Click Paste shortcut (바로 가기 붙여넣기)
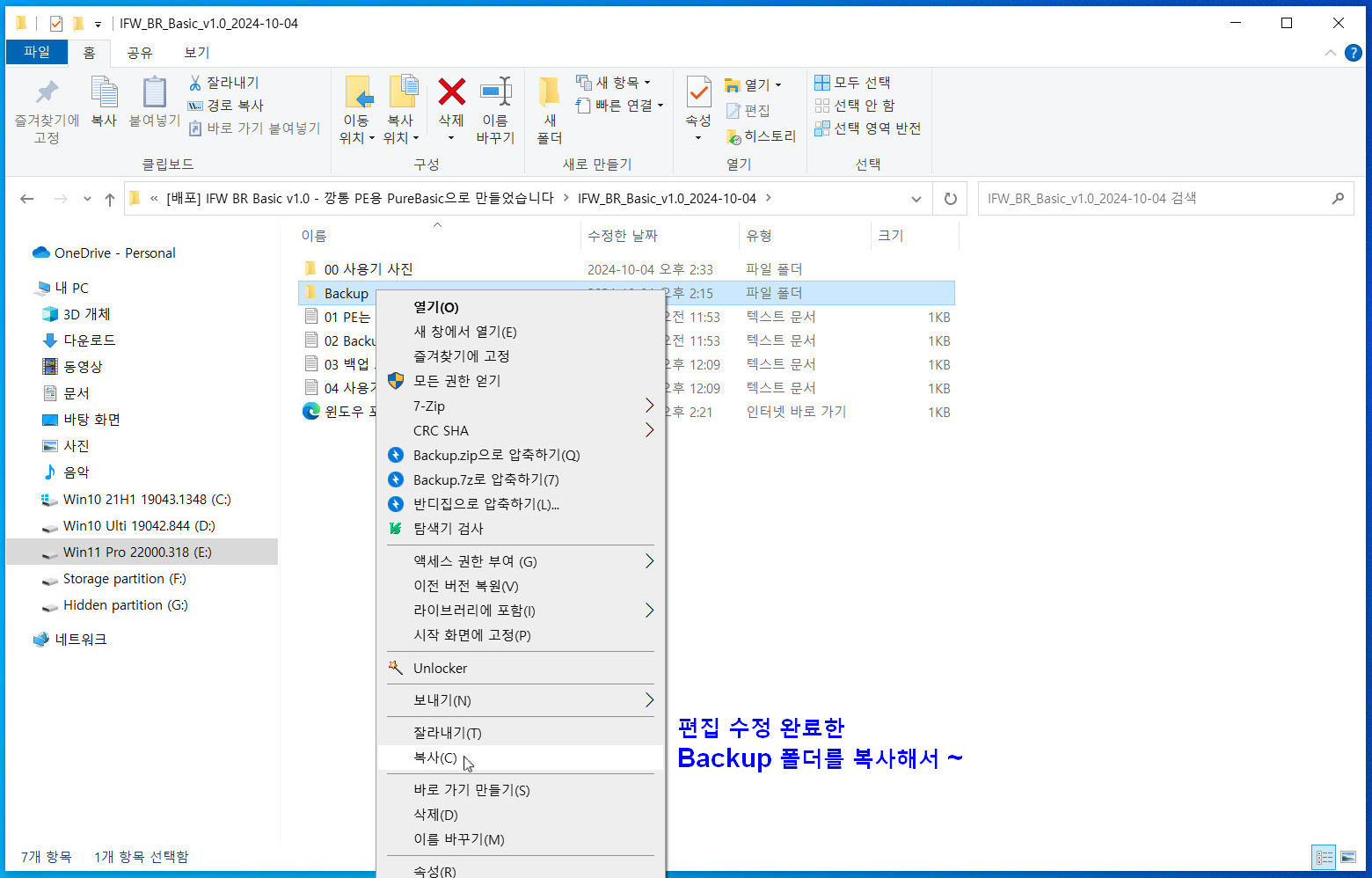This screenshot has height=878, width=1372. 255,128
